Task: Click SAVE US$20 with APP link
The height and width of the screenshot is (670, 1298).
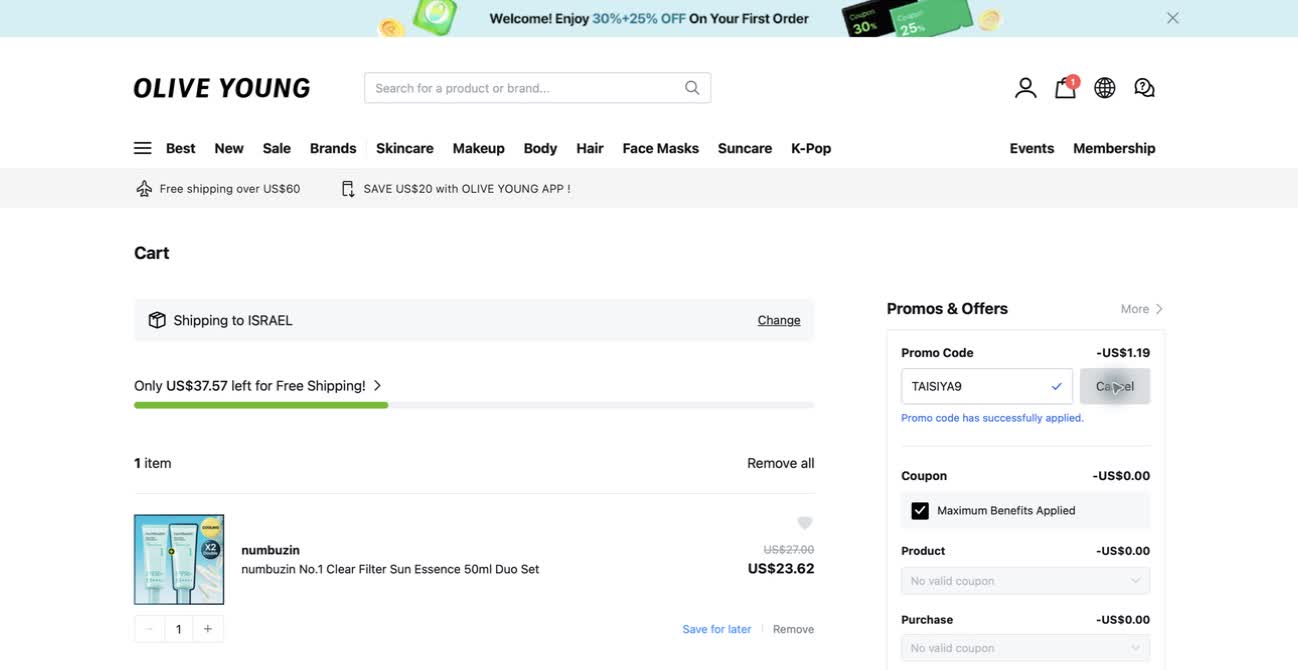Action: pyautogui.click(x=467, y=189)
